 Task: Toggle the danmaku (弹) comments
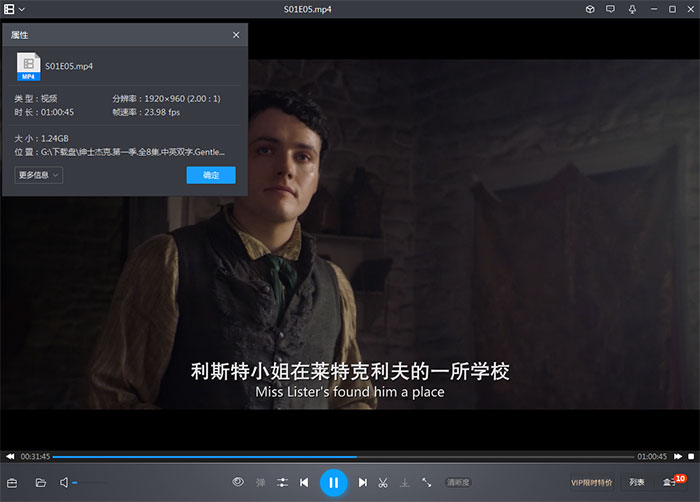click(x=261, y=483)
